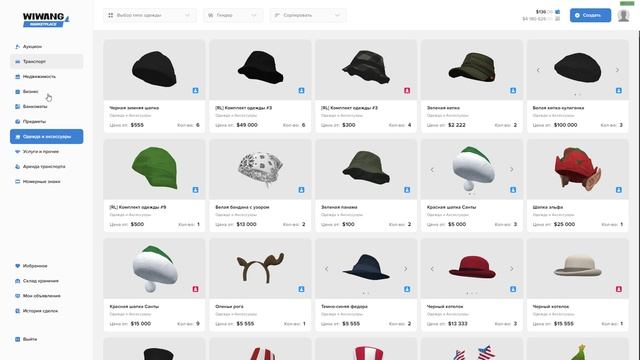Click the red elf hat thumbnail

(578, 169)
